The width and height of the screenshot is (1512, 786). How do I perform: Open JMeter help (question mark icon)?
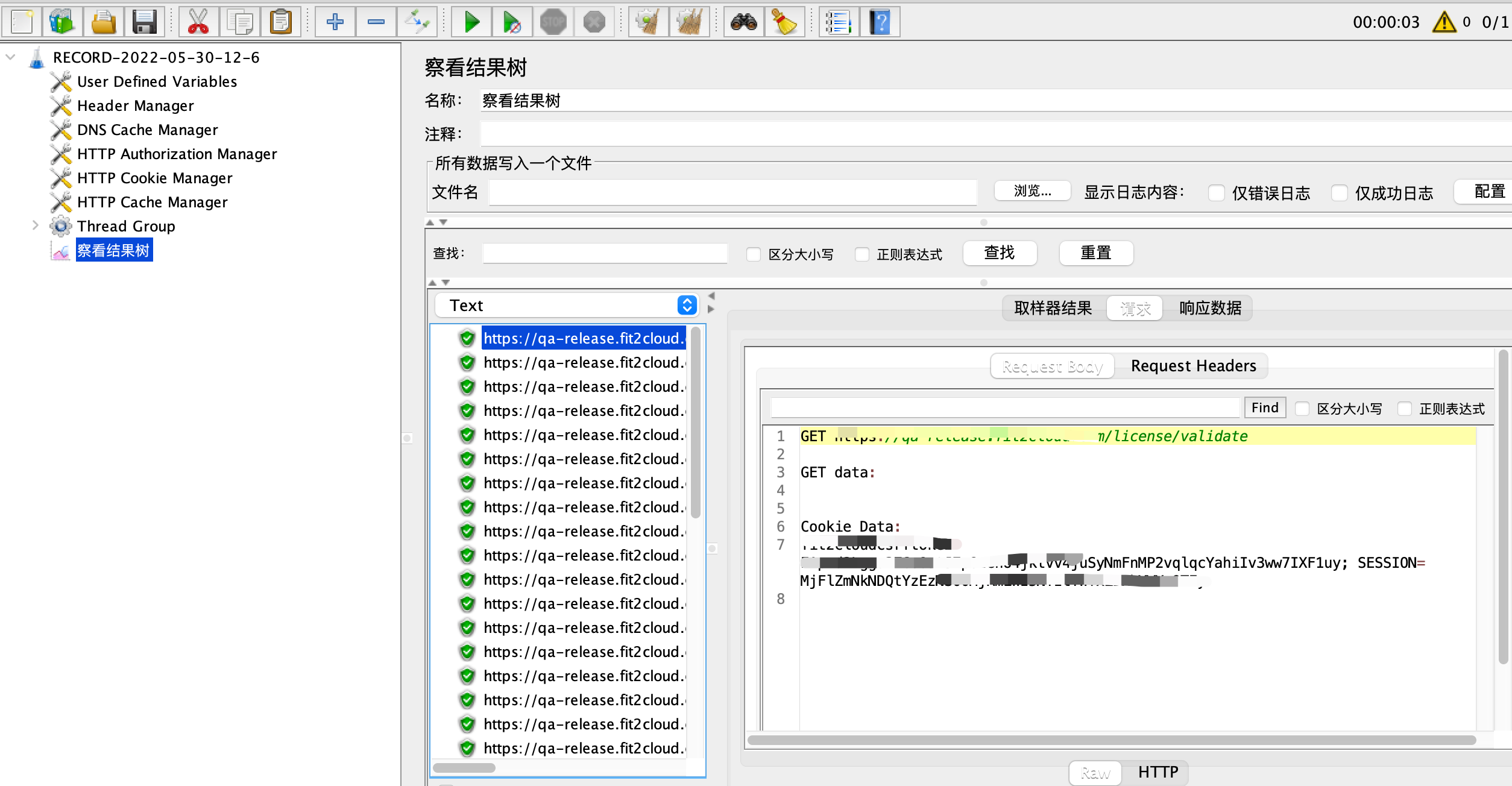(x=880, y=22)
